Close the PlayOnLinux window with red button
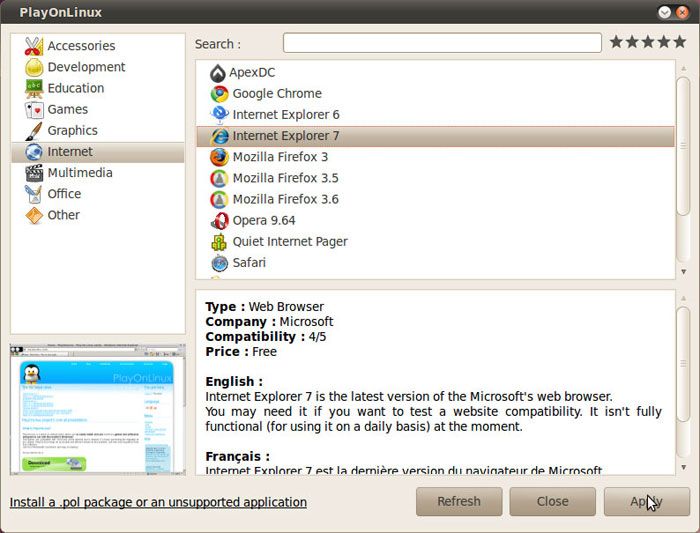 pyautogui.click(x=682, y=12)
